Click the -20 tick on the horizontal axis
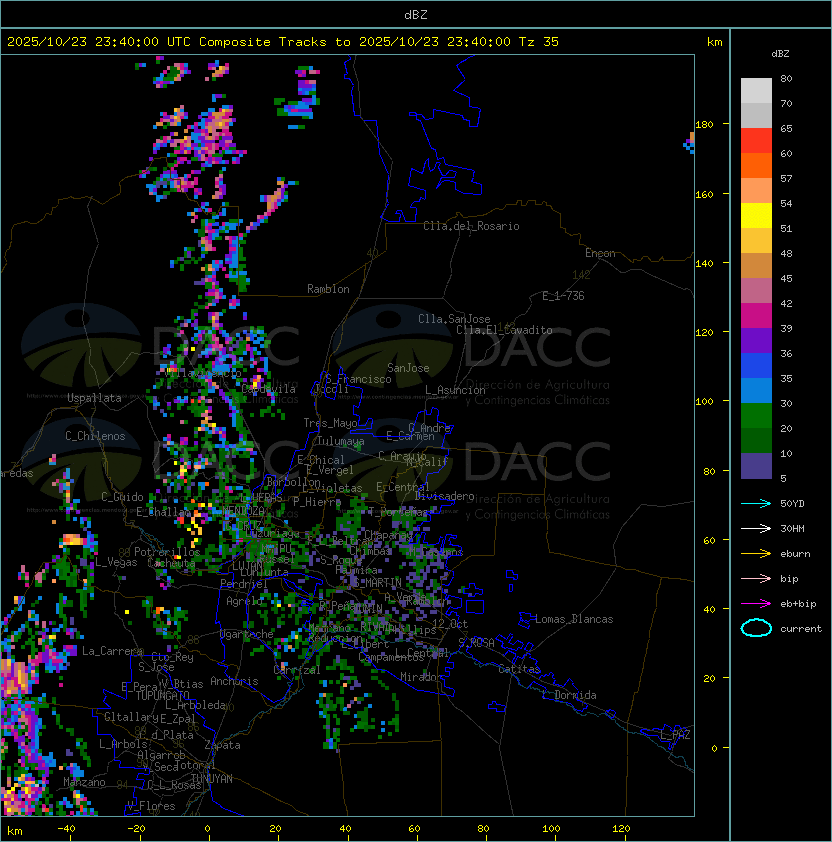The height and width of the screenshot is (842, 832). 136,829
